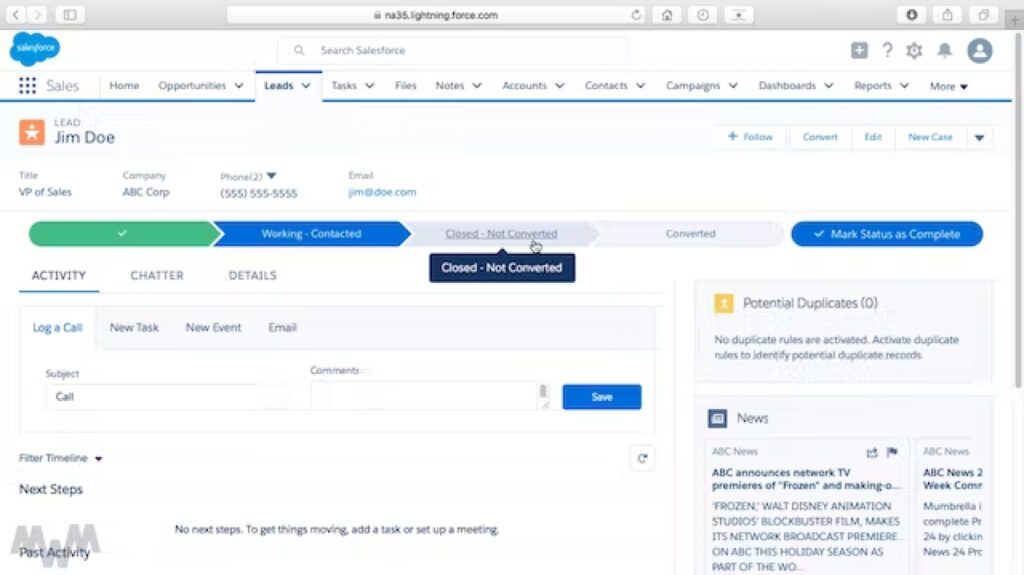This screenshot has height=575, width=1024.
Task: Flag the ABC News article
Action: click(x=892, y=452)
